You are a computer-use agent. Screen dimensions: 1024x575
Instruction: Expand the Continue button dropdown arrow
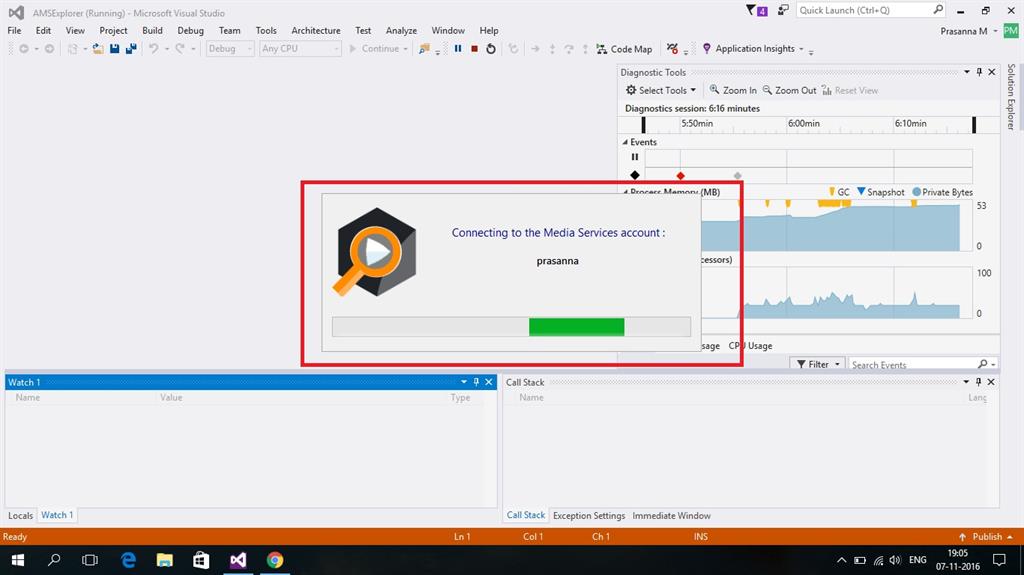406,49
